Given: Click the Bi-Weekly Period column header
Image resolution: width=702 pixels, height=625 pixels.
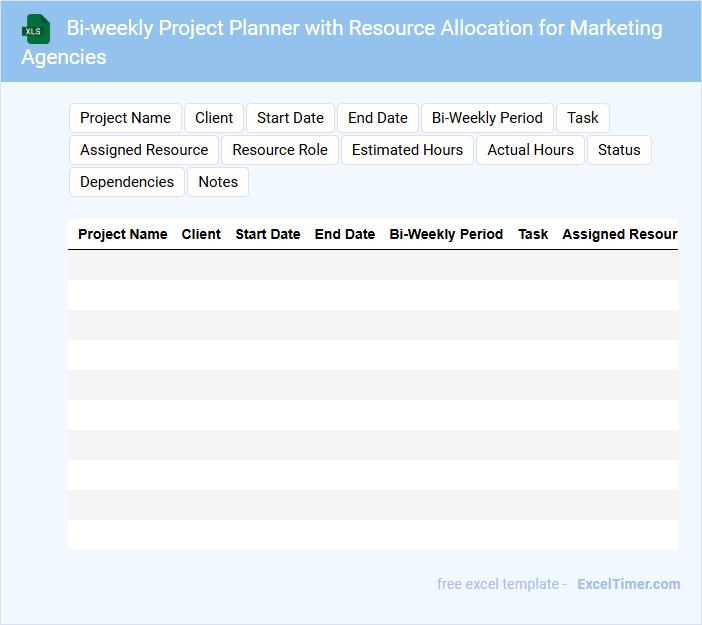Looking at the screenshot, I should (x=446, y=234).
